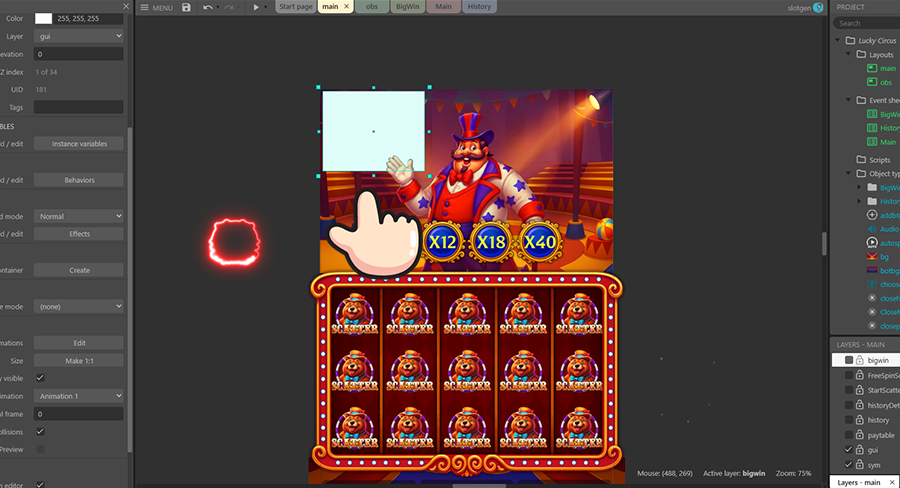Click the lock icon on bigwin layer

[x=859, y=360]
